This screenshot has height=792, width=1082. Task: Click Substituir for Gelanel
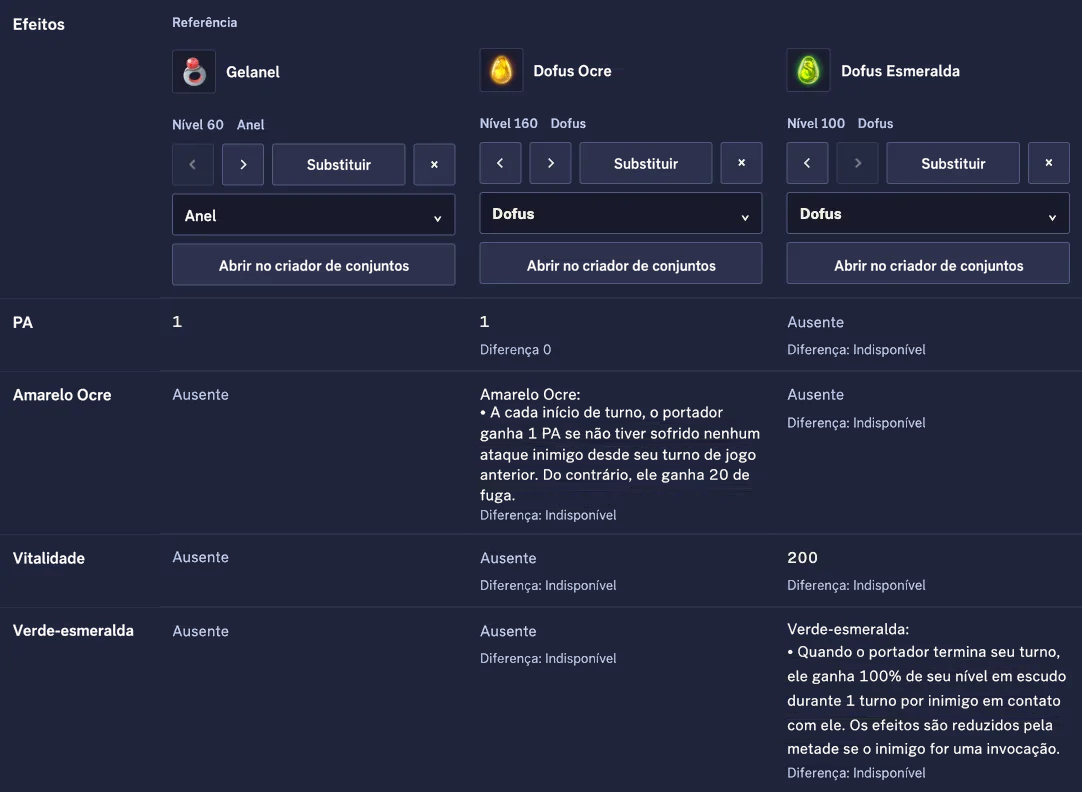(x=339, y=164)
